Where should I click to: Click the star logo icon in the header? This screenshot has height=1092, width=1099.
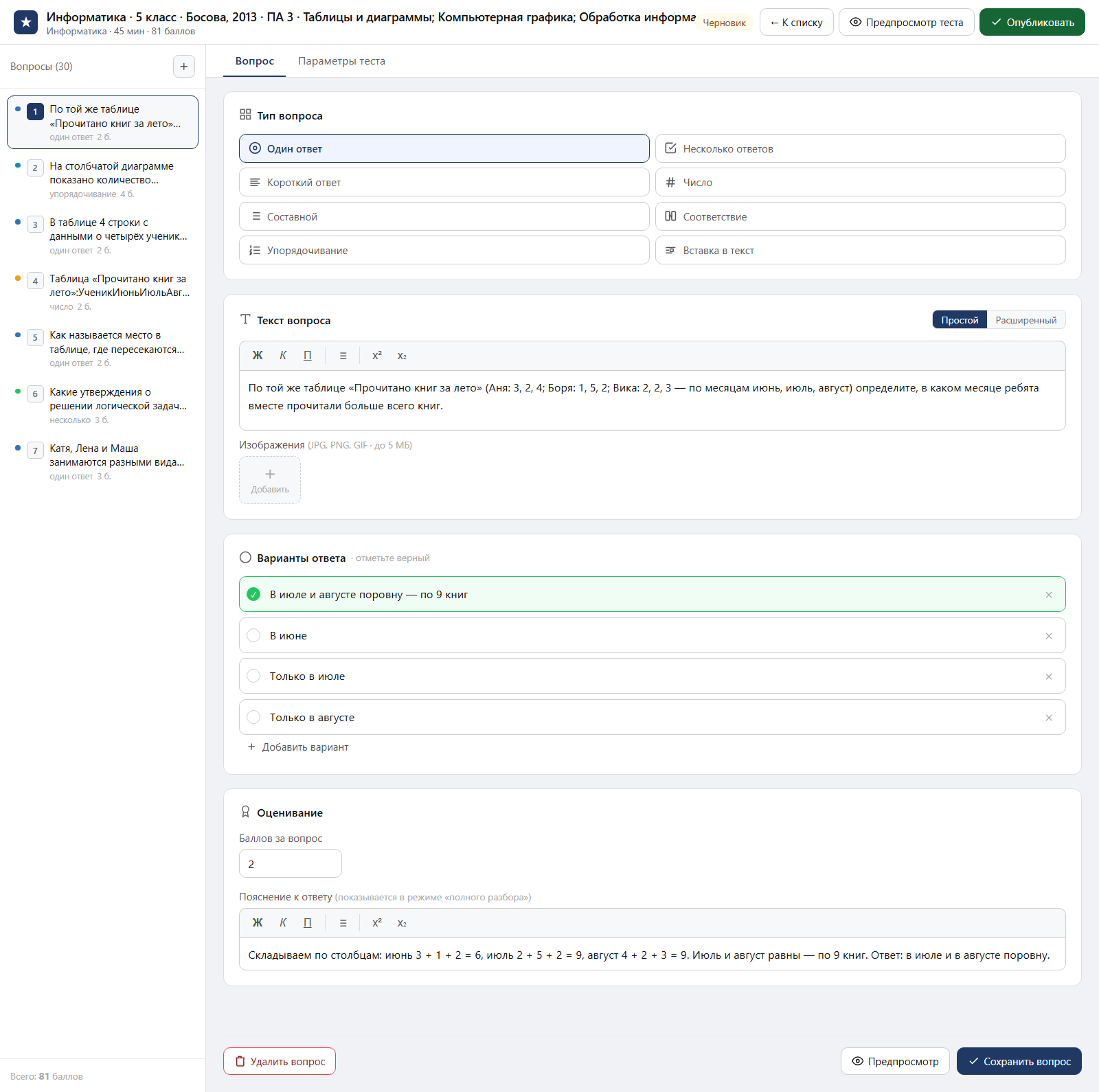pos(26,22)
